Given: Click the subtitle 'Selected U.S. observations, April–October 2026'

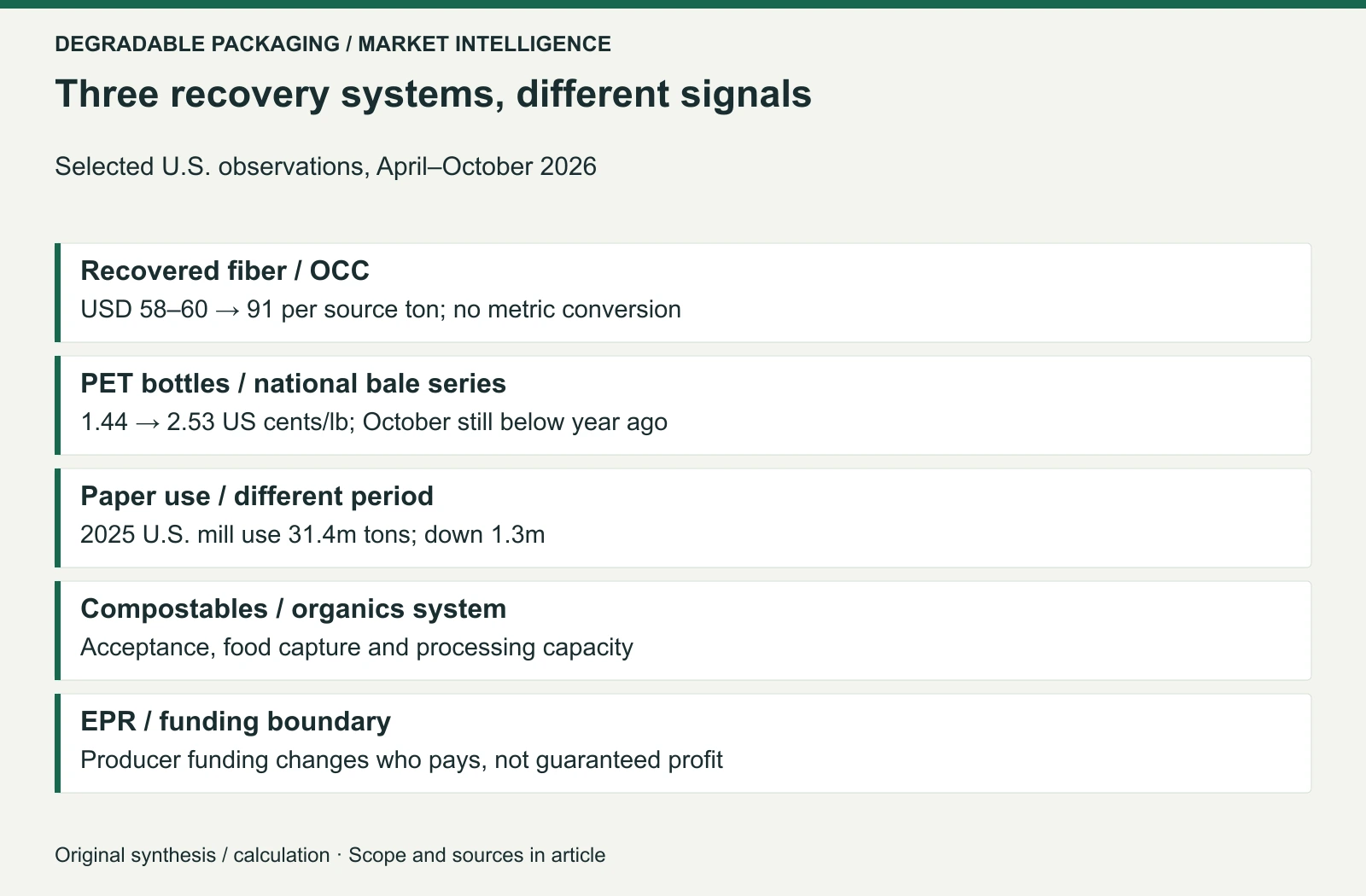Looking at the screenshot, I should 325,166.
